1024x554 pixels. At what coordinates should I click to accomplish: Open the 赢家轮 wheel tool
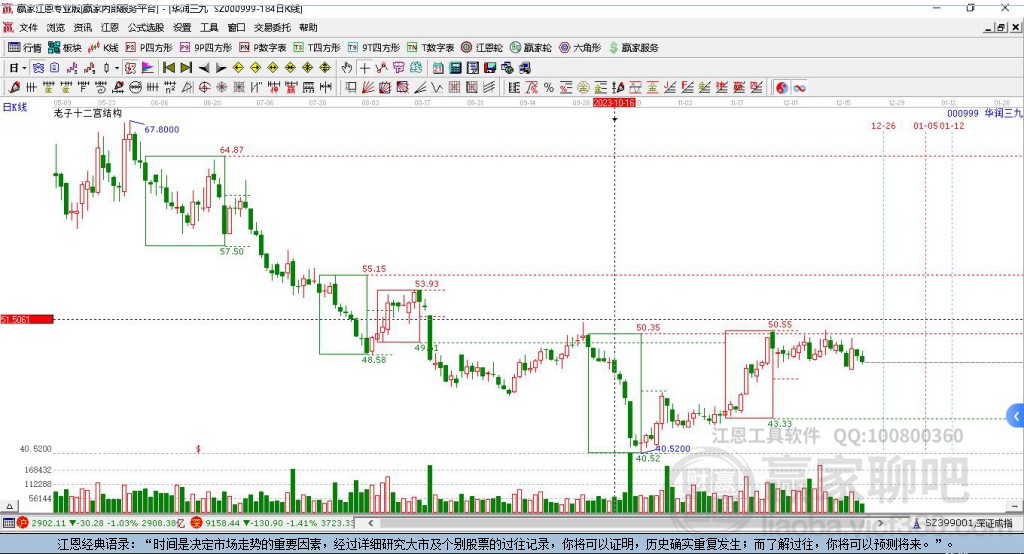click(x=531, y=48)
